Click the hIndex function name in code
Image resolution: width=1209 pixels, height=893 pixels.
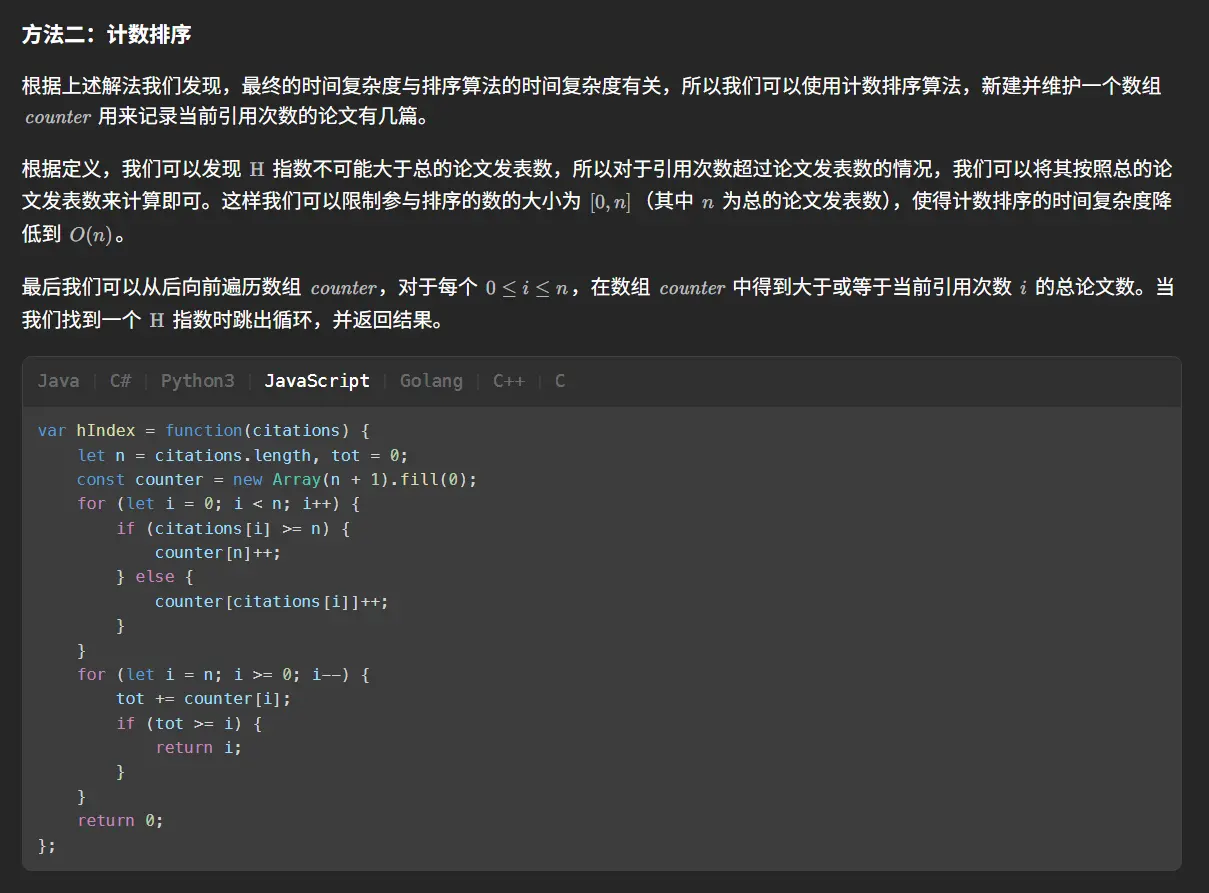pos(105,430)
